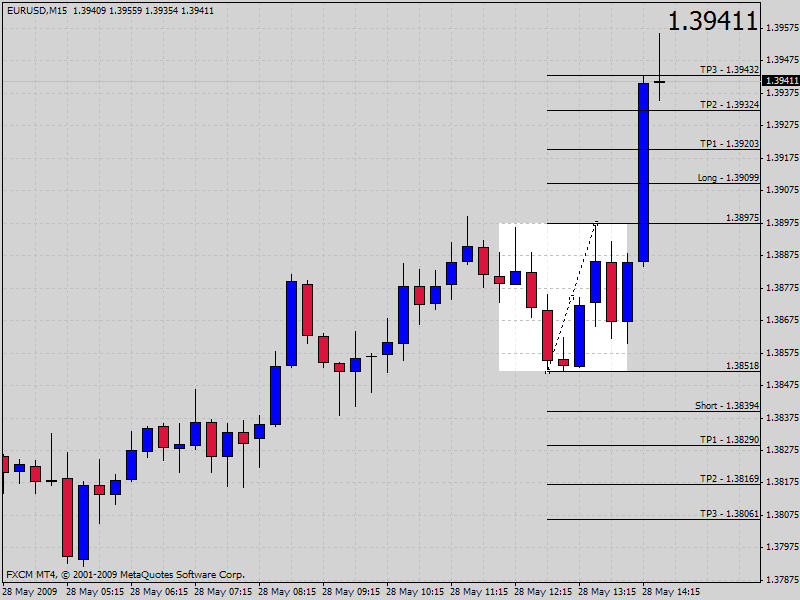Click the 1.39575 price axis label
Viewport: 800px width, 600px height.
(782, 28)
